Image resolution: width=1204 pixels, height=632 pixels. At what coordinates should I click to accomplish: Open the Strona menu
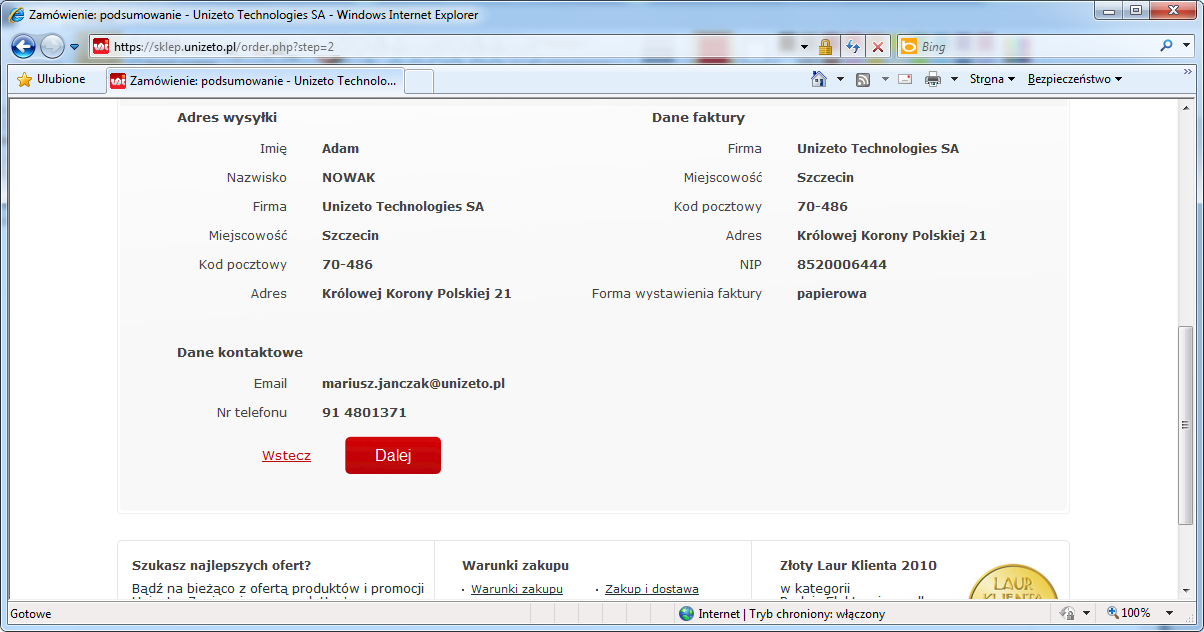[x=992, y=79]
